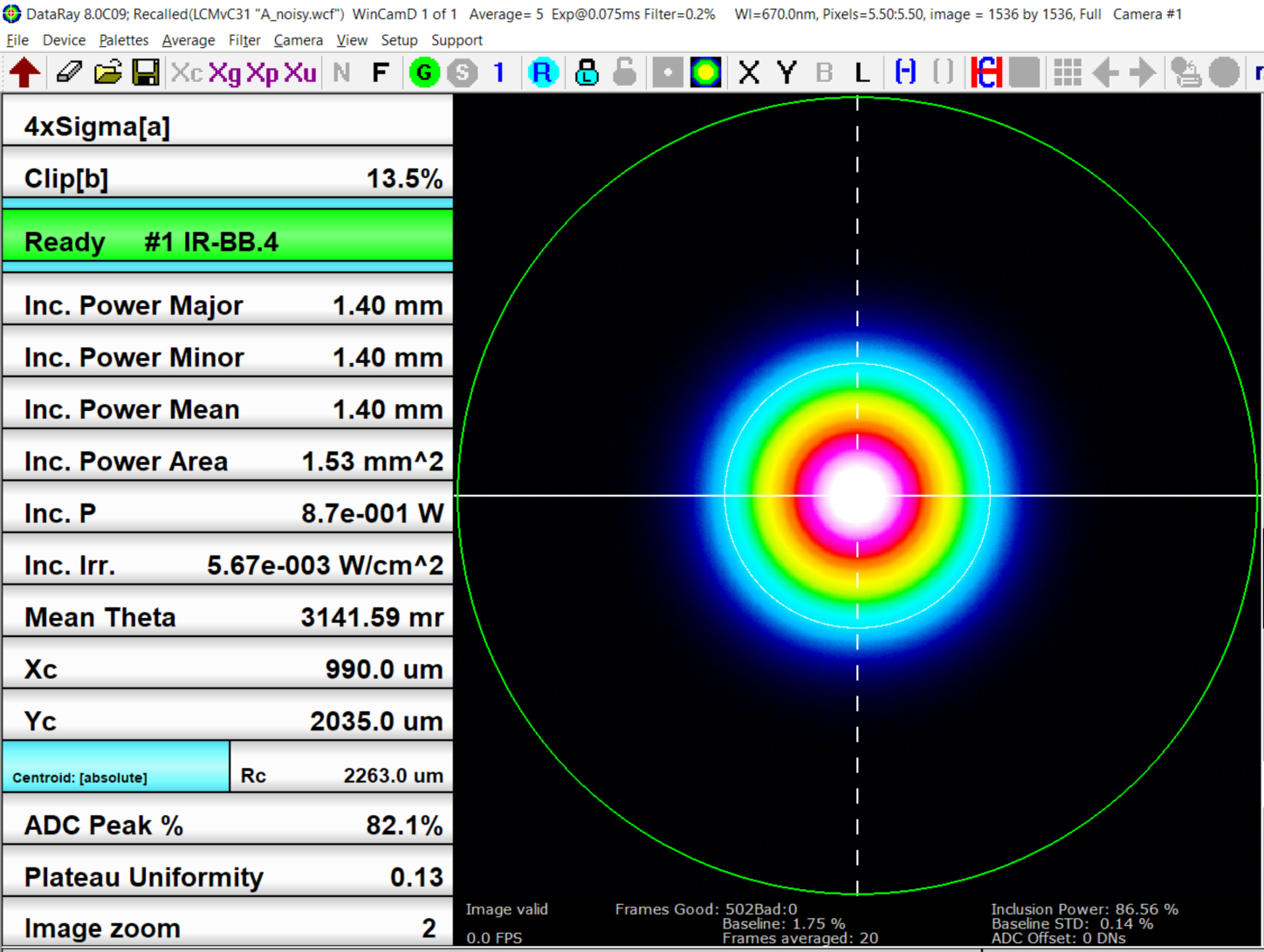Open the Setup menu
The height and width of the screenshot is (952, 1264).
click(x=399, y=40)
